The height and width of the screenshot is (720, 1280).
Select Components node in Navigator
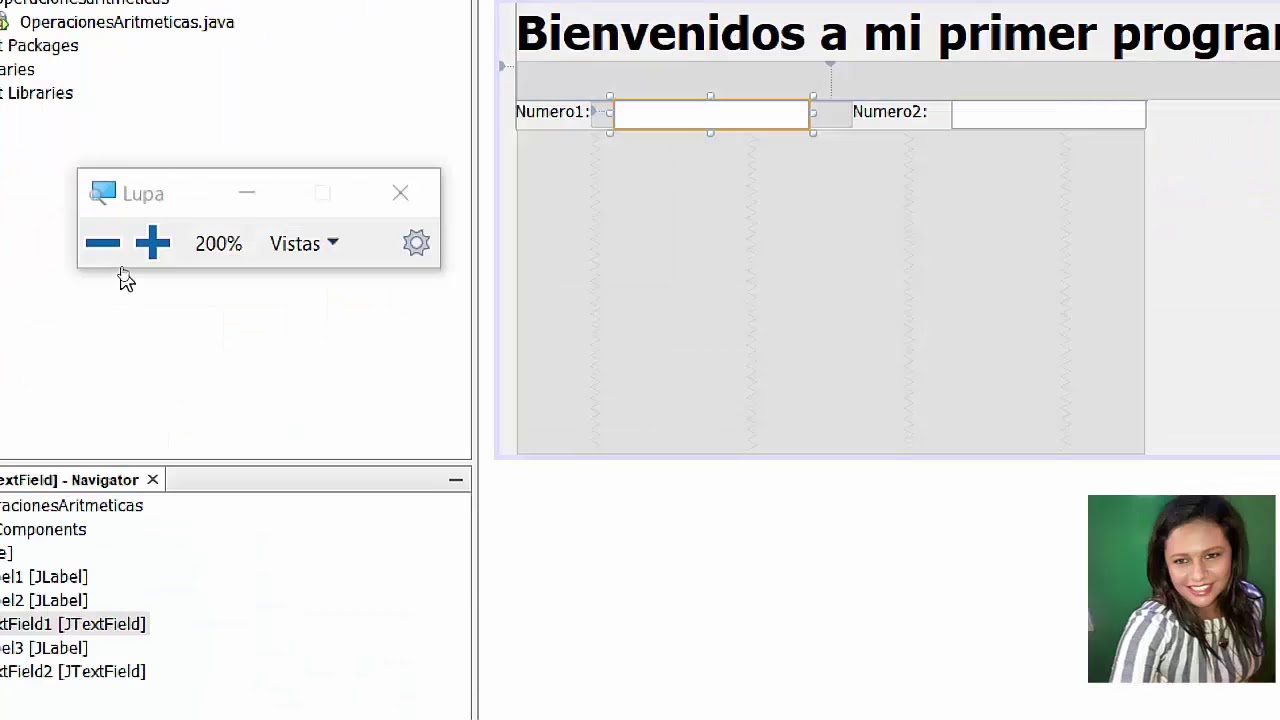(43, 529)
